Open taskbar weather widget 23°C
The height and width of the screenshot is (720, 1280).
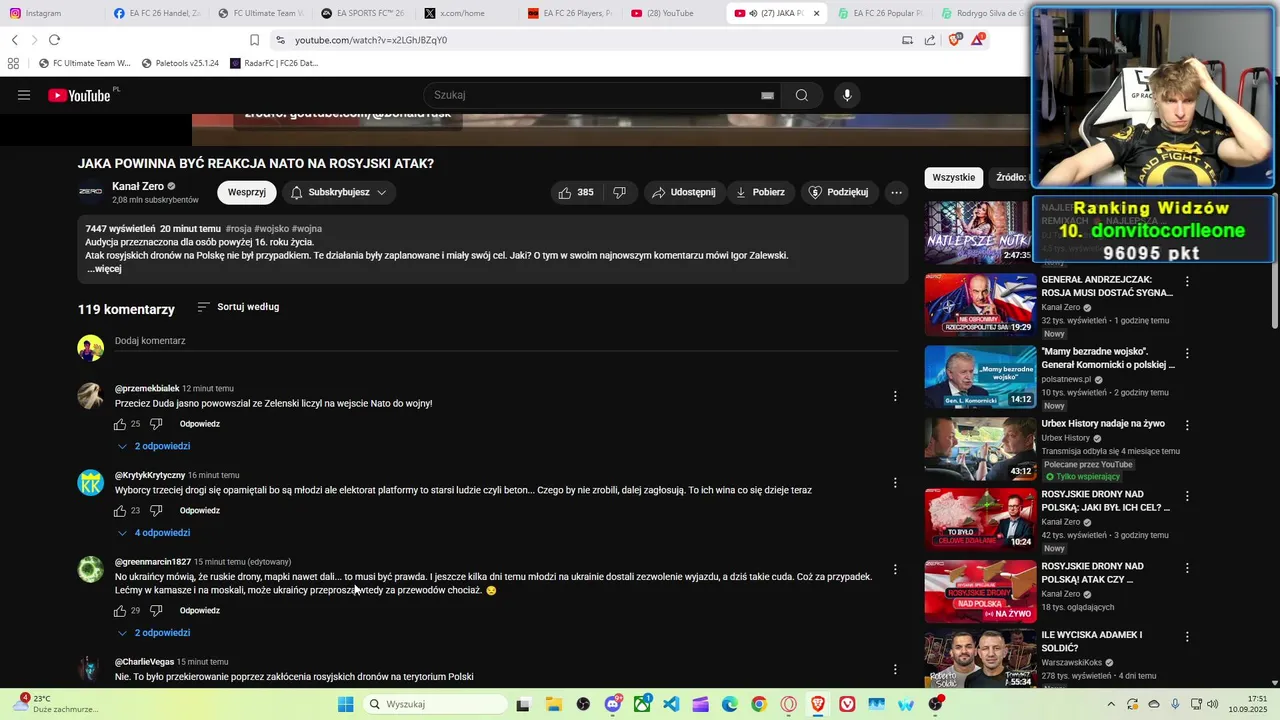(55, 704)
